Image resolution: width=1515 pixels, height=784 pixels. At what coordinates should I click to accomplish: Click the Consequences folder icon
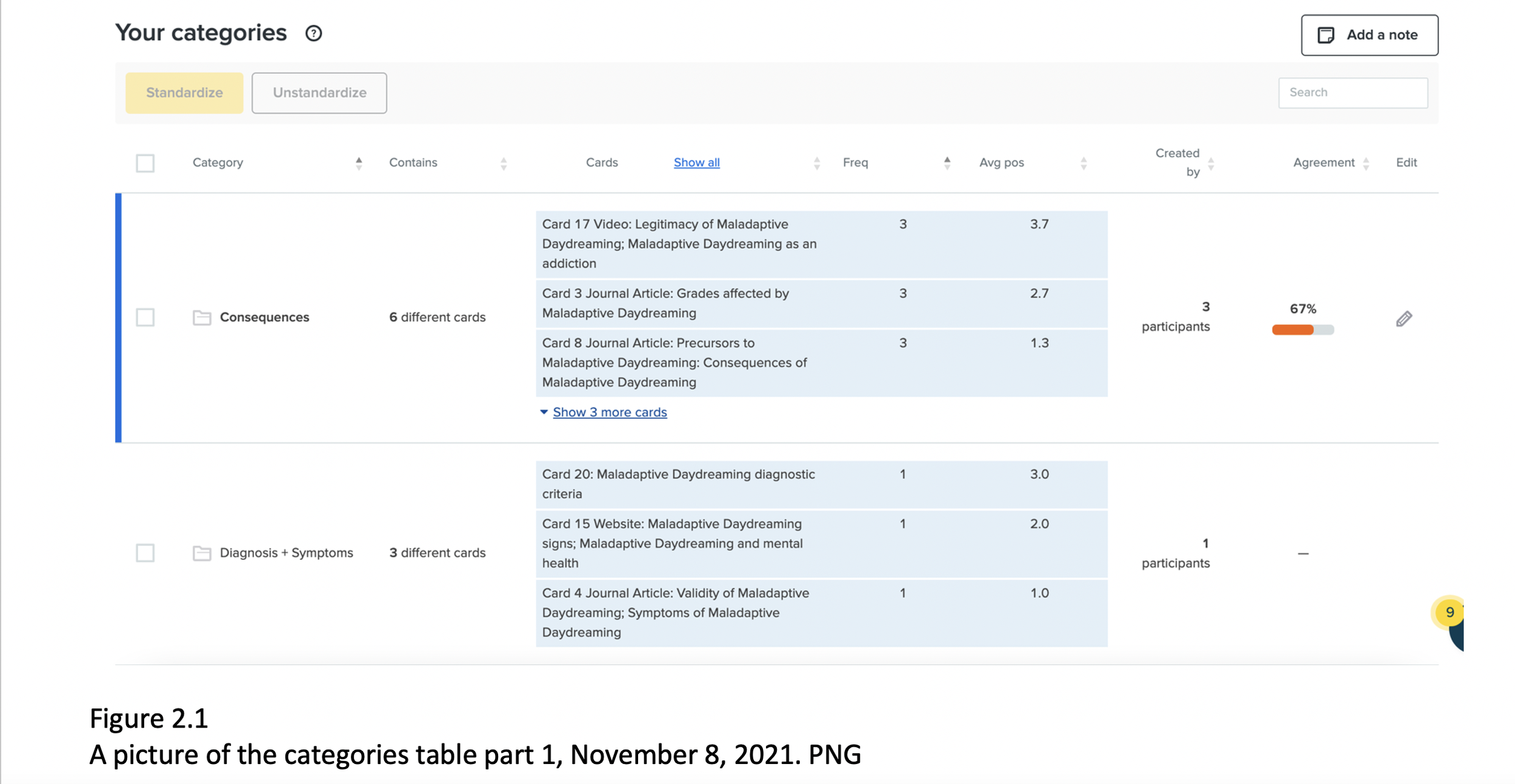pyautogui.click(x=202, y=317)
